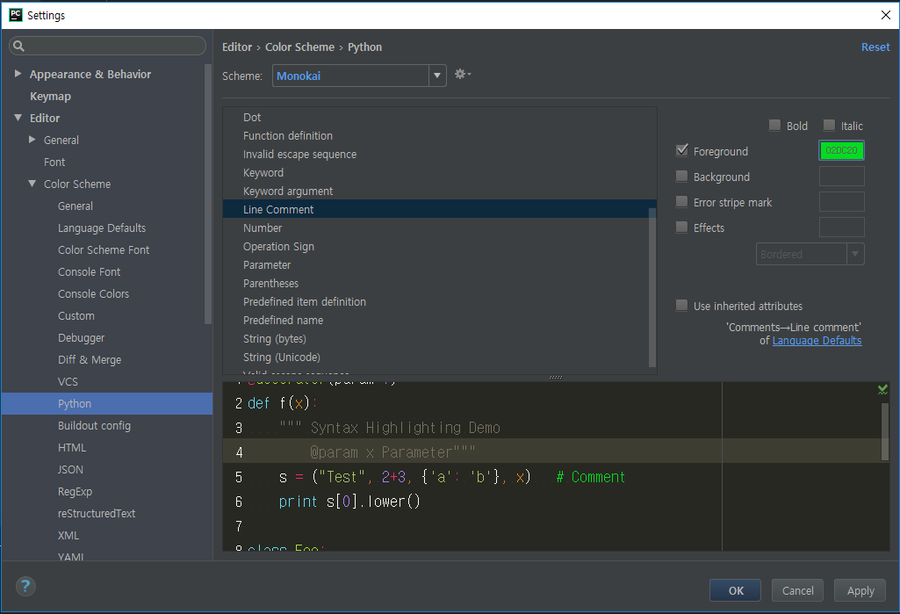This screenshot has width=900, height=614.
Task: Expand the General node under Editor
Action: [32, 139]
